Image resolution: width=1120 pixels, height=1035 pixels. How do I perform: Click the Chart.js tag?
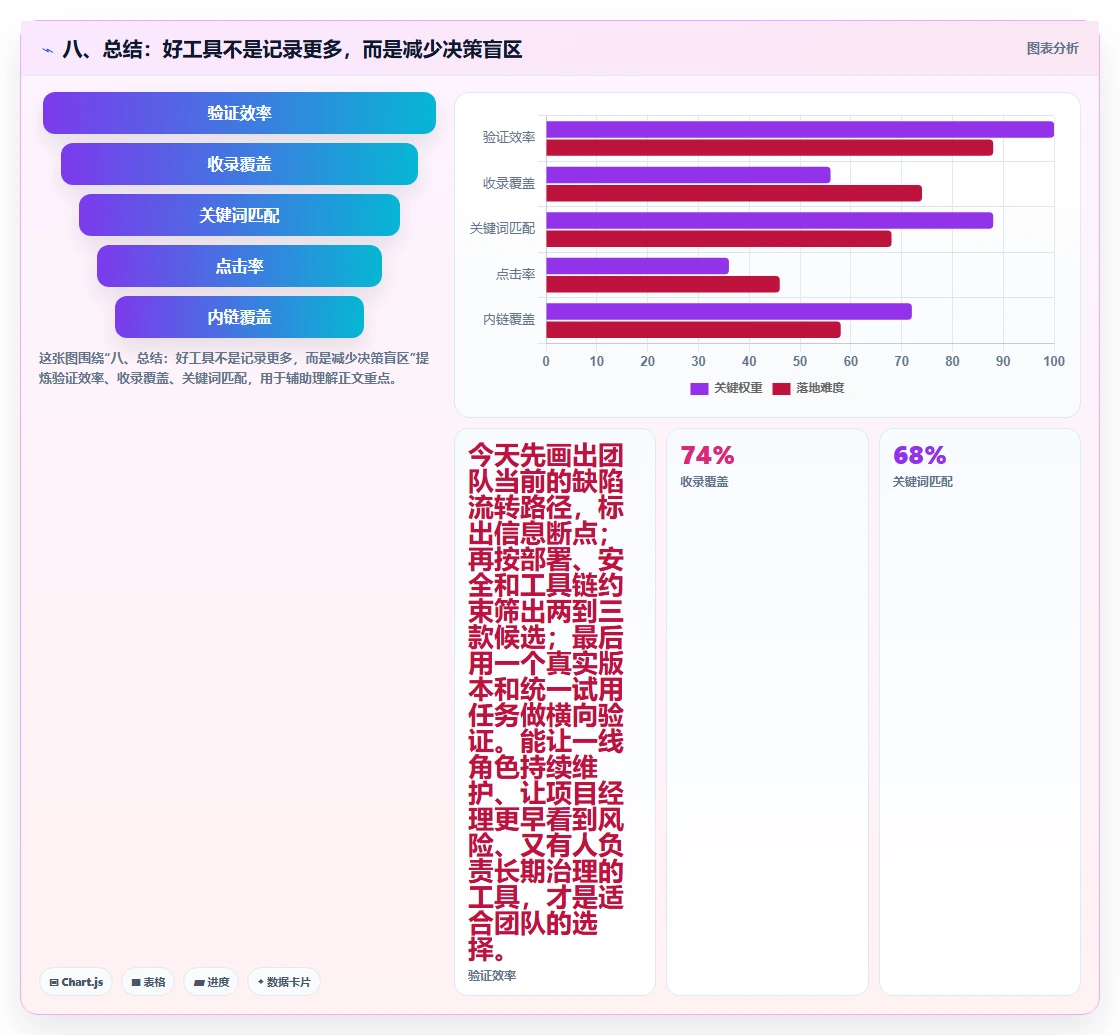point(76,982)
